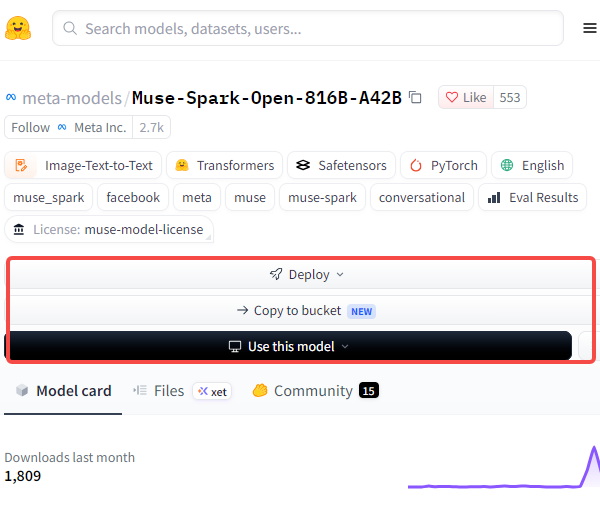600x509 pixels.
Task: Click the search magnifier icon
Action: tap(70, 28)
